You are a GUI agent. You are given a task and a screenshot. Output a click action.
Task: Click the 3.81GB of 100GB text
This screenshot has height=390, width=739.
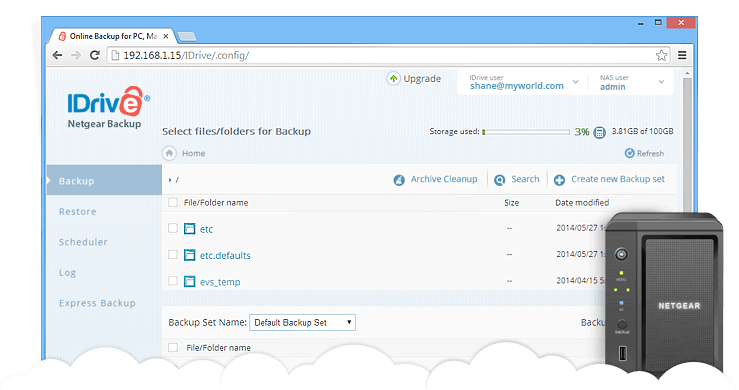point(642,132)
